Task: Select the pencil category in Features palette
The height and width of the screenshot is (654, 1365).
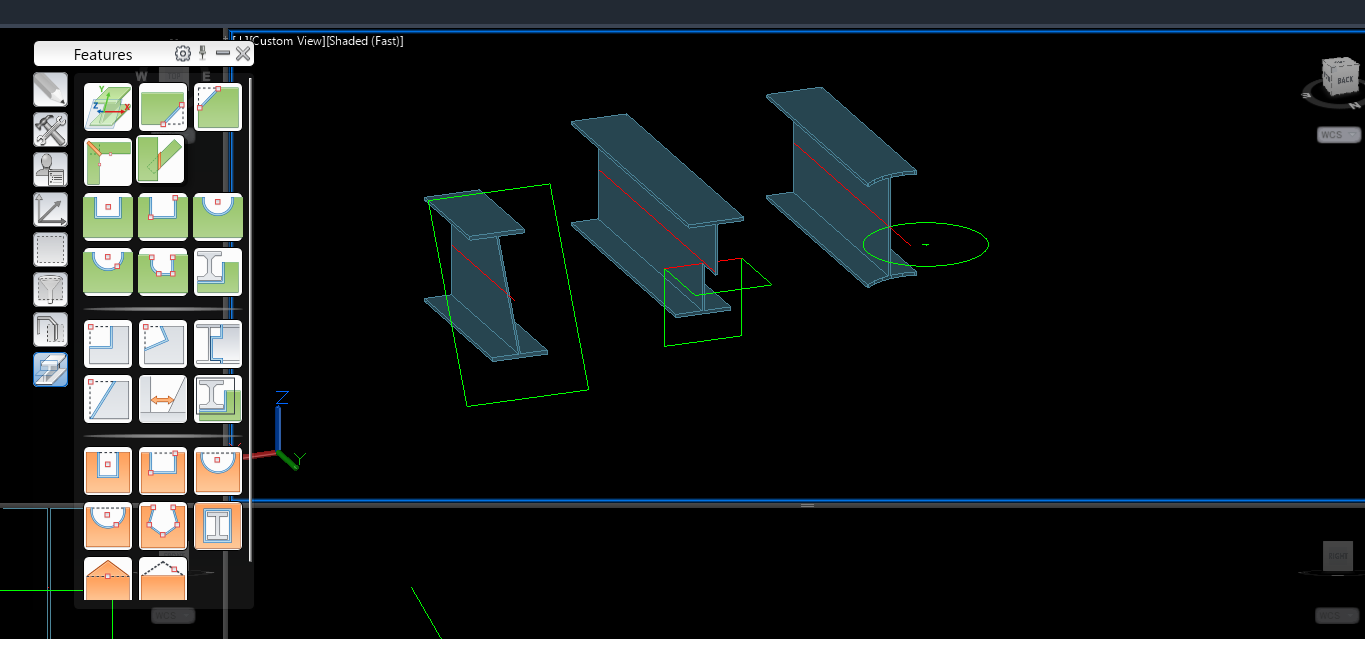Action: click(x=50, y=89)
